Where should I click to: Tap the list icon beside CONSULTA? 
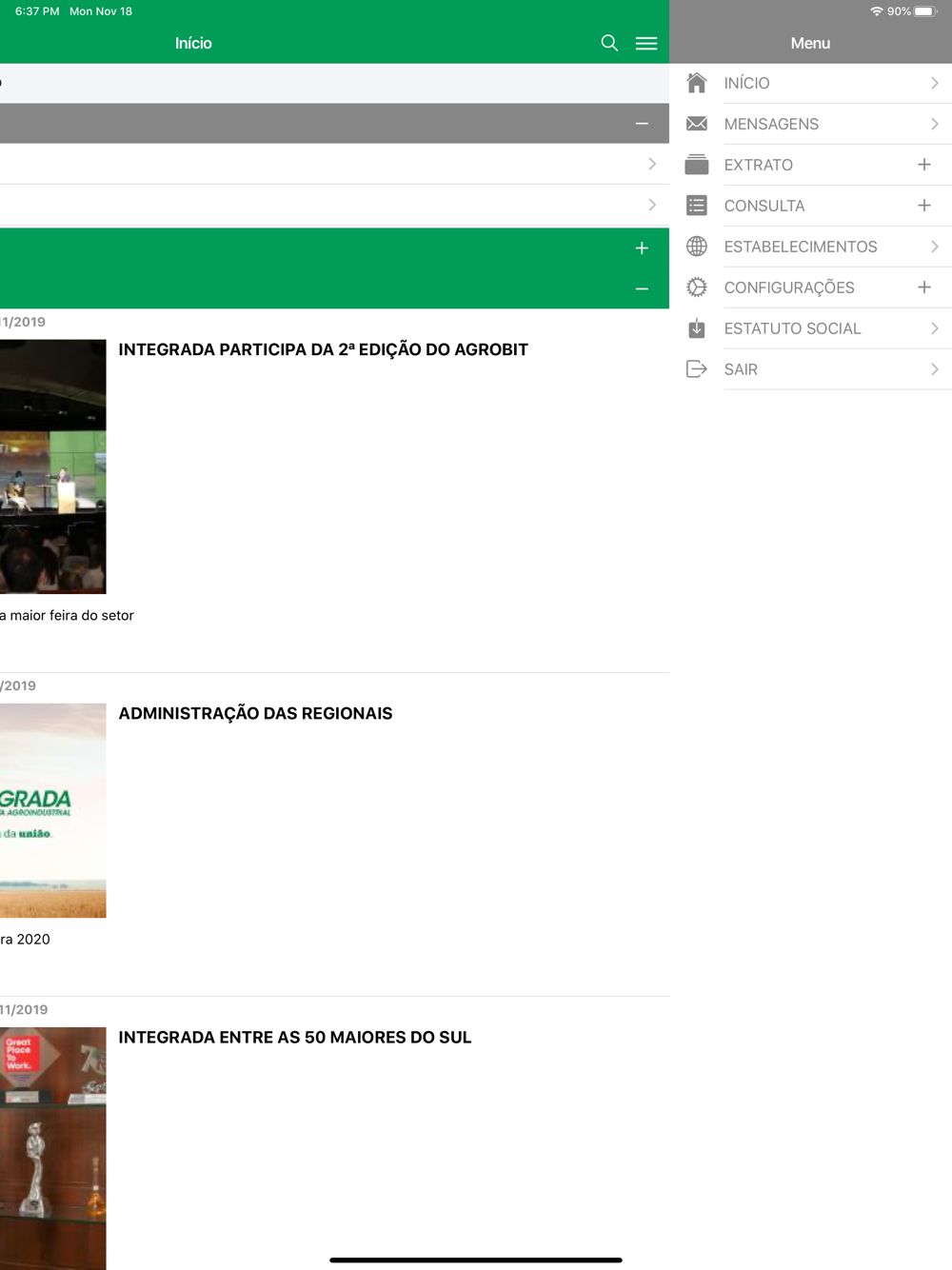tap(697, 205)
